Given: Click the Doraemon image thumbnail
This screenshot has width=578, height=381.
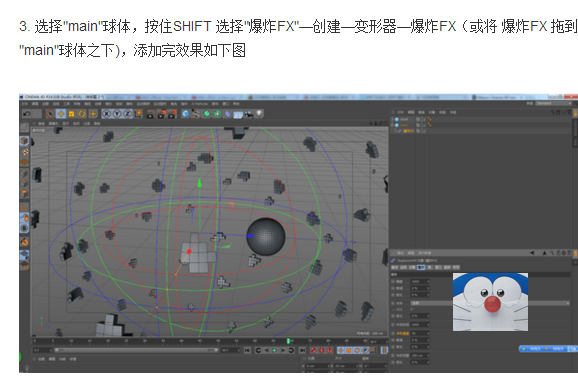Looking at the screenshot, I should point(490,302).
